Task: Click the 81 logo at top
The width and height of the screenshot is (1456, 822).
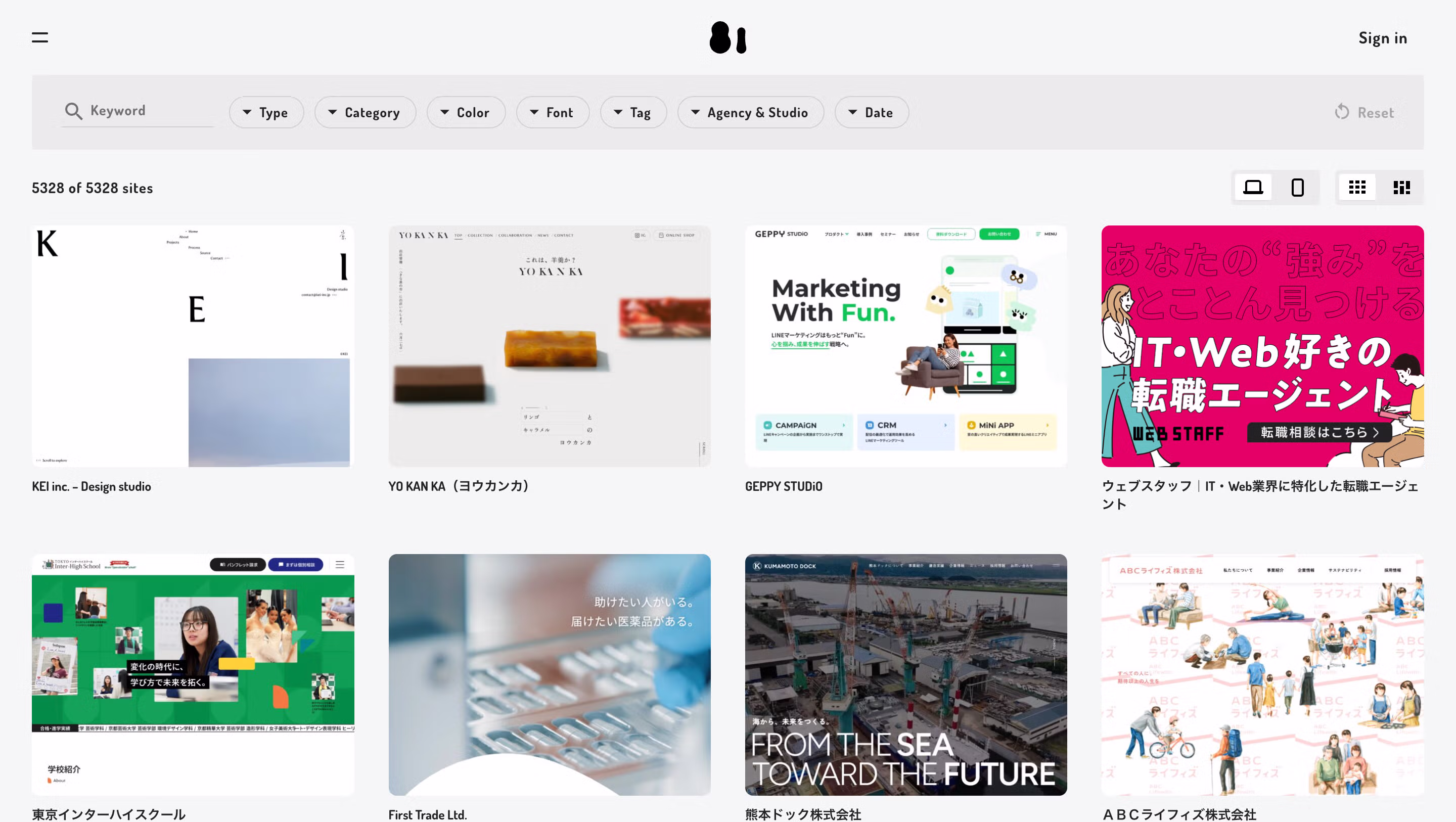Action: point(727,37)
